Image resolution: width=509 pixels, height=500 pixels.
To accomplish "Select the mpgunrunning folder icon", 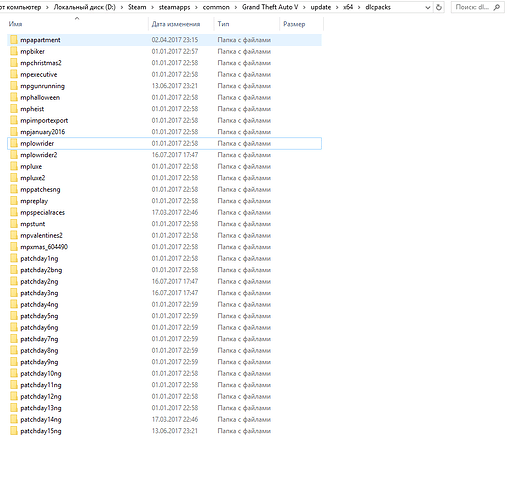I will click(14, 86).
